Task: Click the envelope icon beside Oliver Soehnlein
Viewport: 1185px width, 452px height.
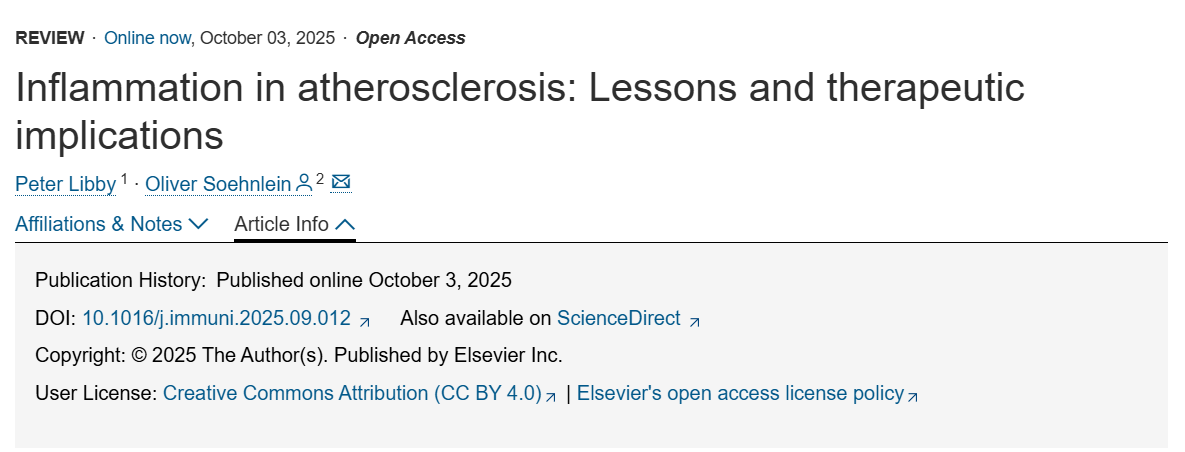Action: click(341, 183)
